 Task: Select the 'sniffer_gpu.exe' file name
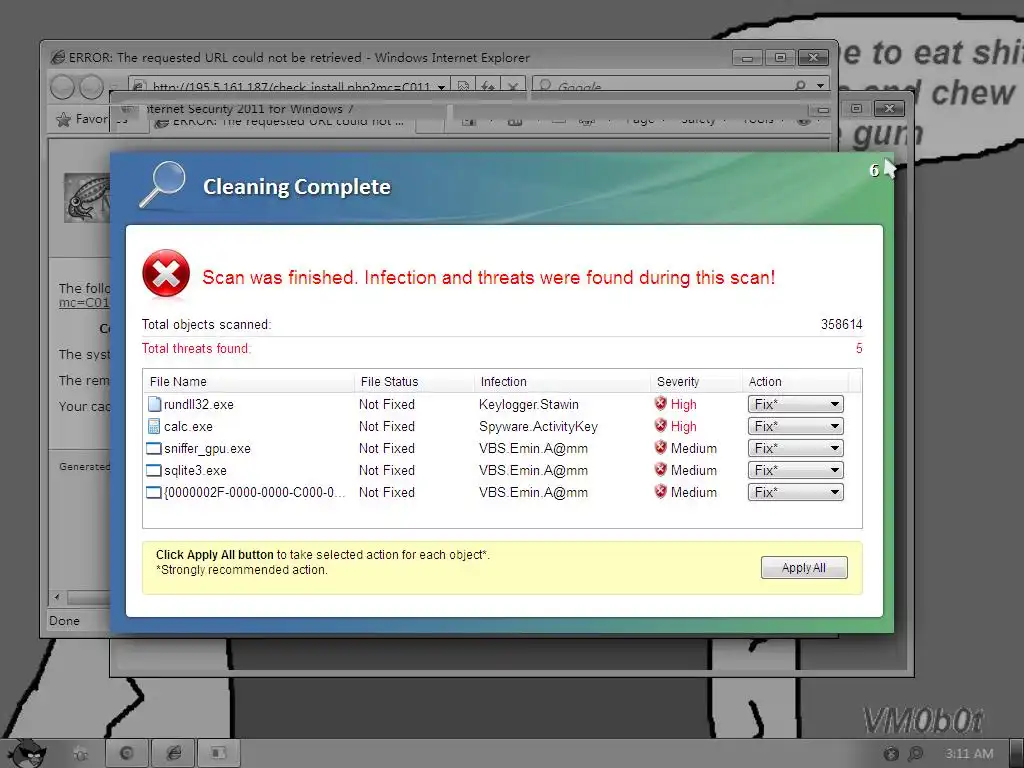click(207, 449)
